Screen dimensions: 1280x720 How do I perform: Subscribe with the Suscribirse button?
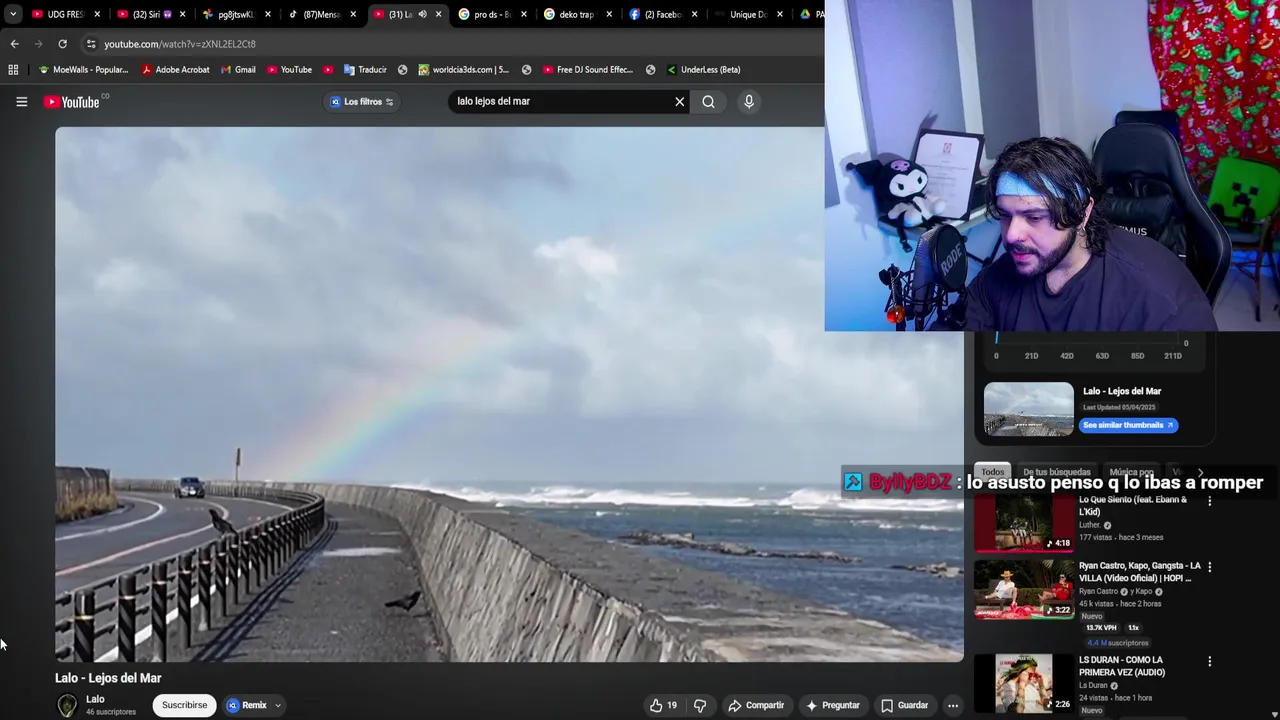[184, 705]
